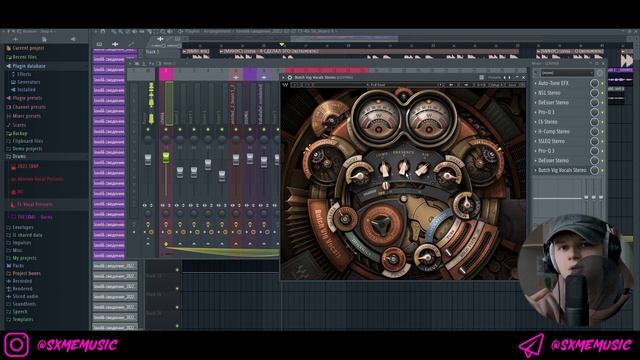Open the 2022 TRAP drum kit

[x=28, y=167]
